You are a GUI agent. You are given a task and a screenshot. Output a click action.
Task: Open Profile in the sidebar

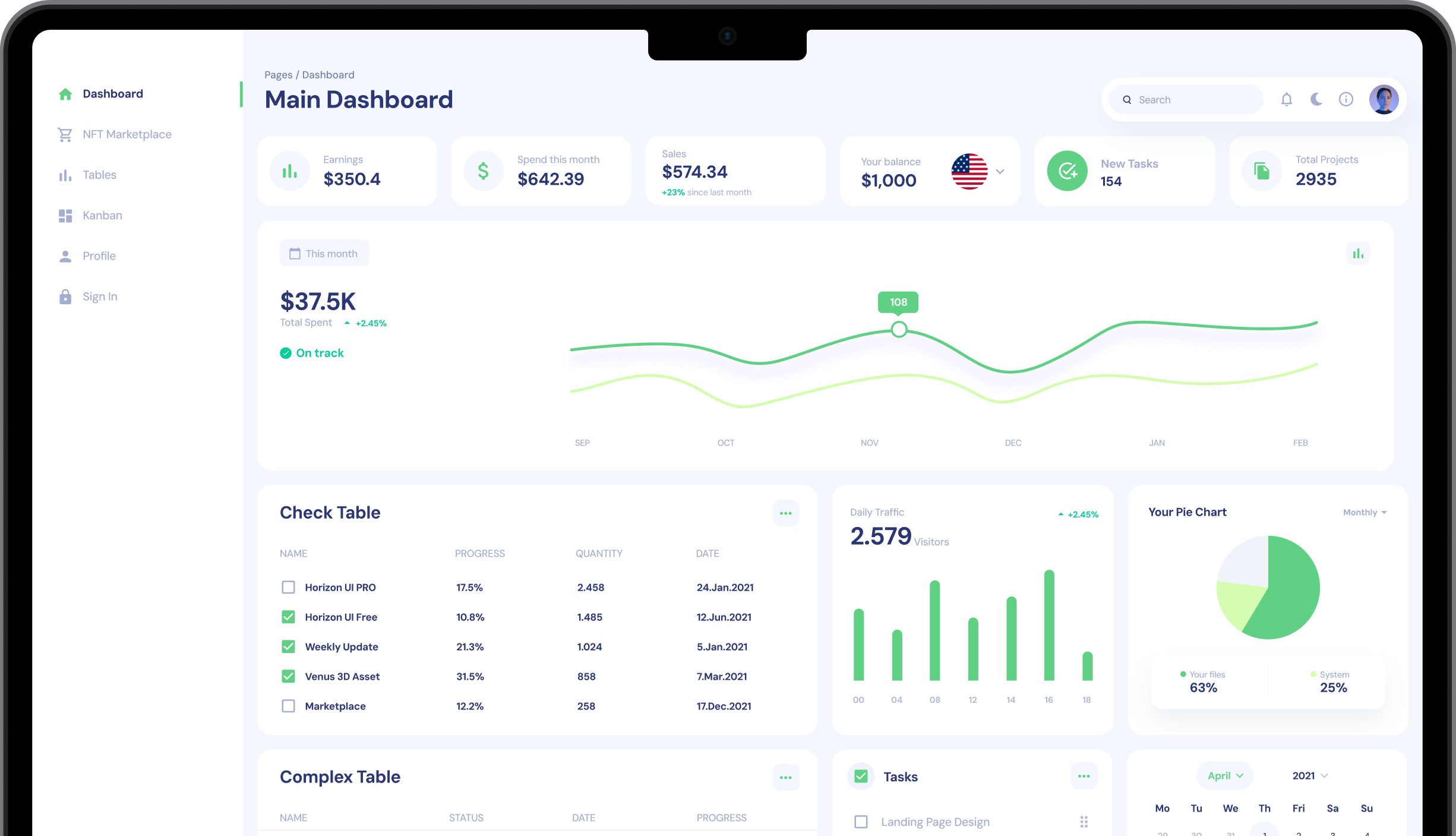click(x=99, y=256)
